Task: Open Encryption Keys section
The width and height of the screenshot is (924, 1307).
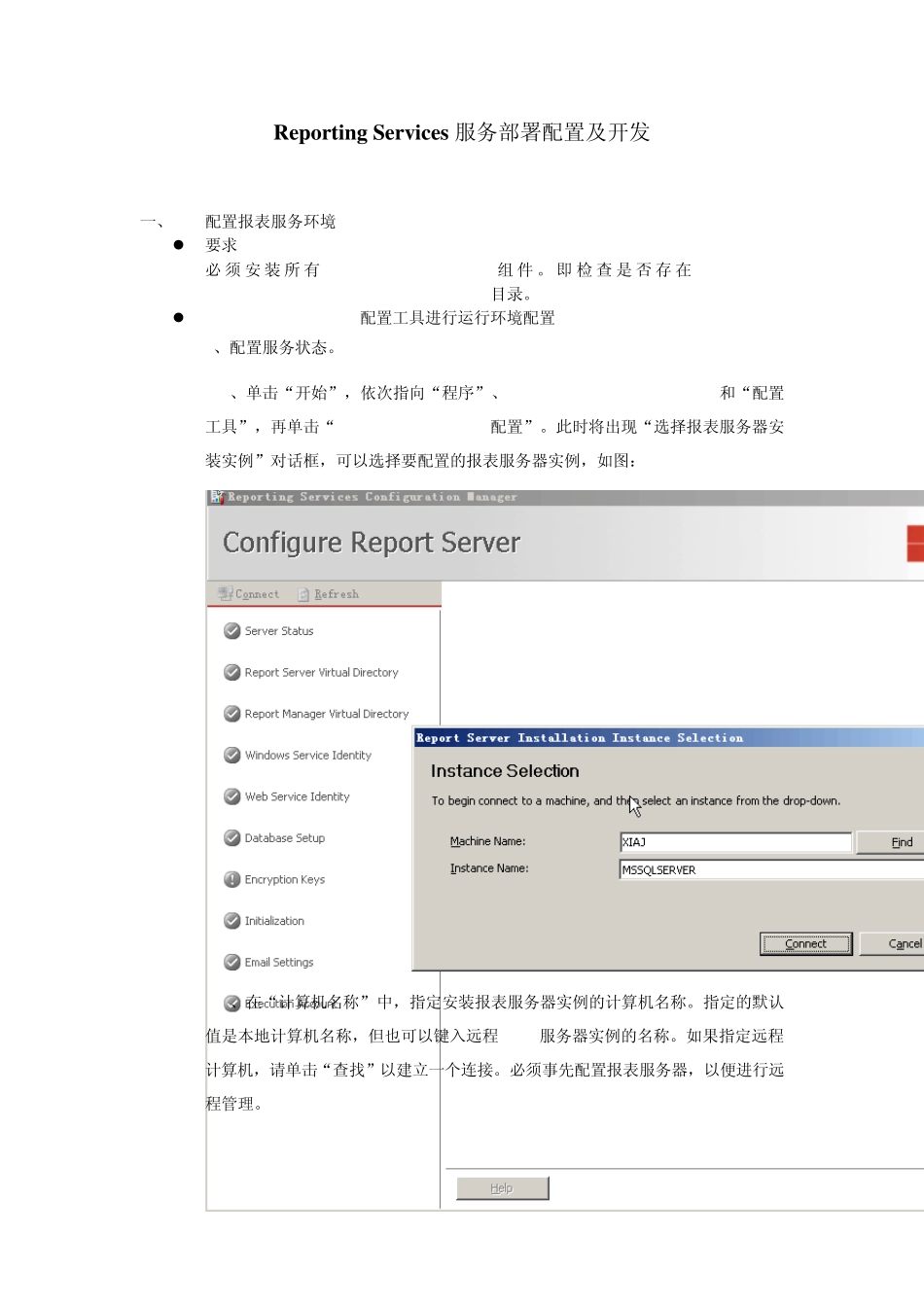Action: (285, 879)
